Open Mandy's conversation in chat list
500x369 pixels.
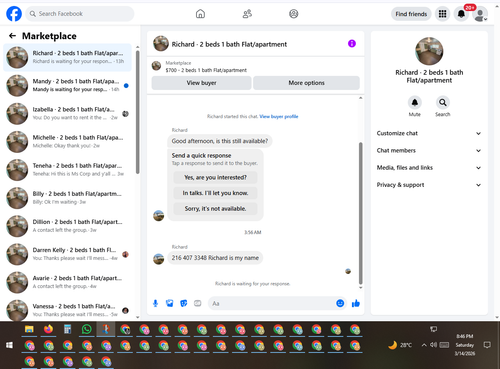(x=67, y=85)
